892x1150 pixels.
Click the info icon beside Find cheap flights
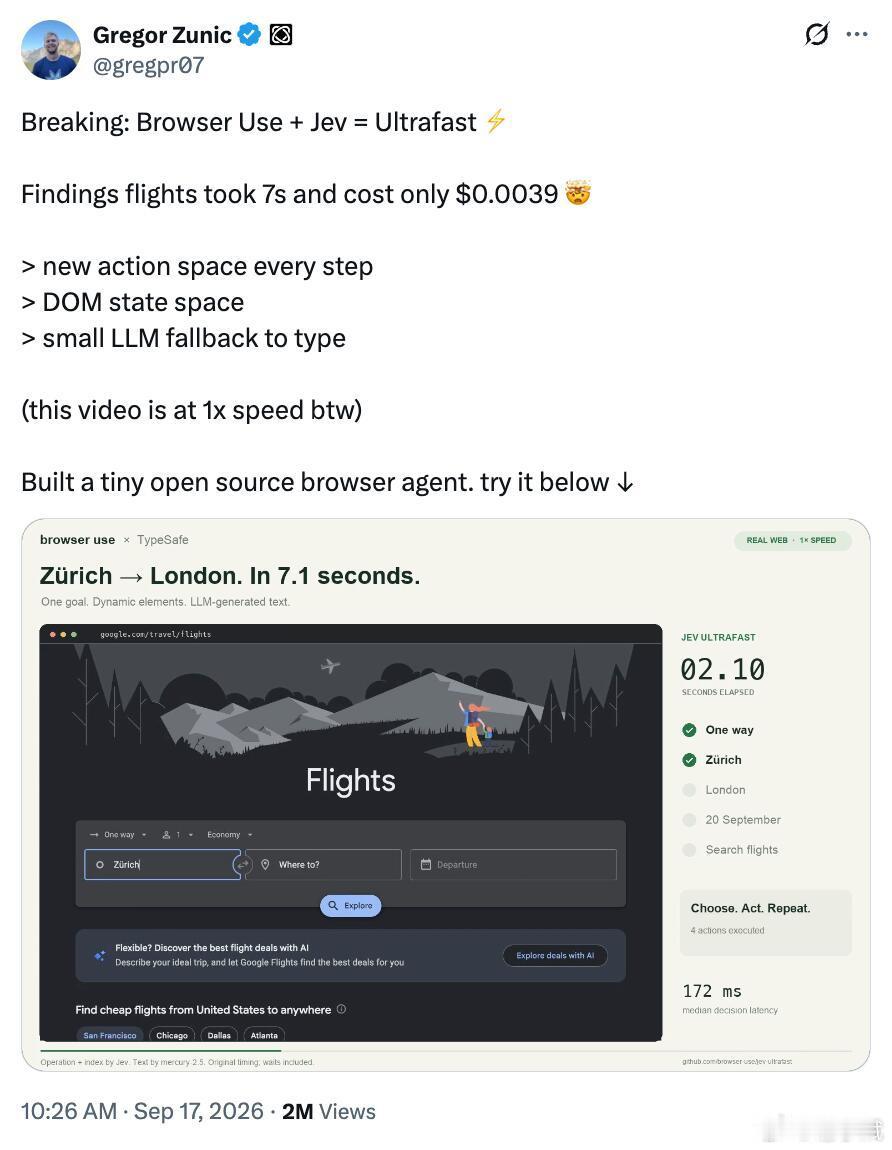click(x=341, y=1010)
